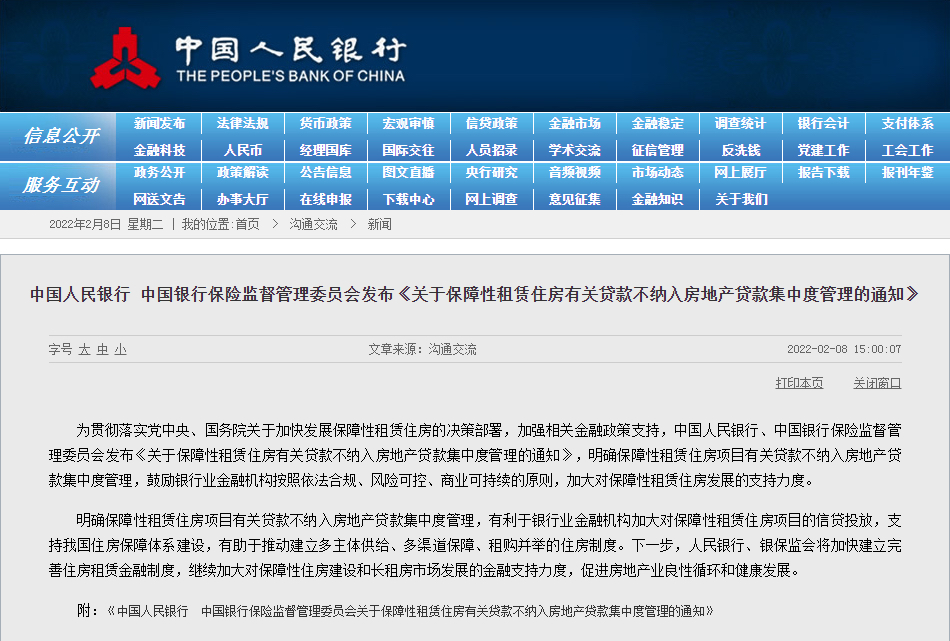The height and width of the screenshot is (641, 950).
Task: Click the article headline text
Action: click(x=474, y=294)
